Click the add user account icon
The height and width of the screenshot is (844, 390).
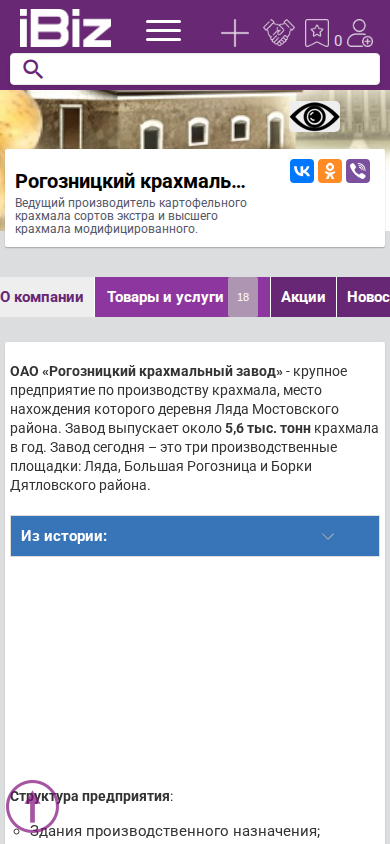(359, 33)
